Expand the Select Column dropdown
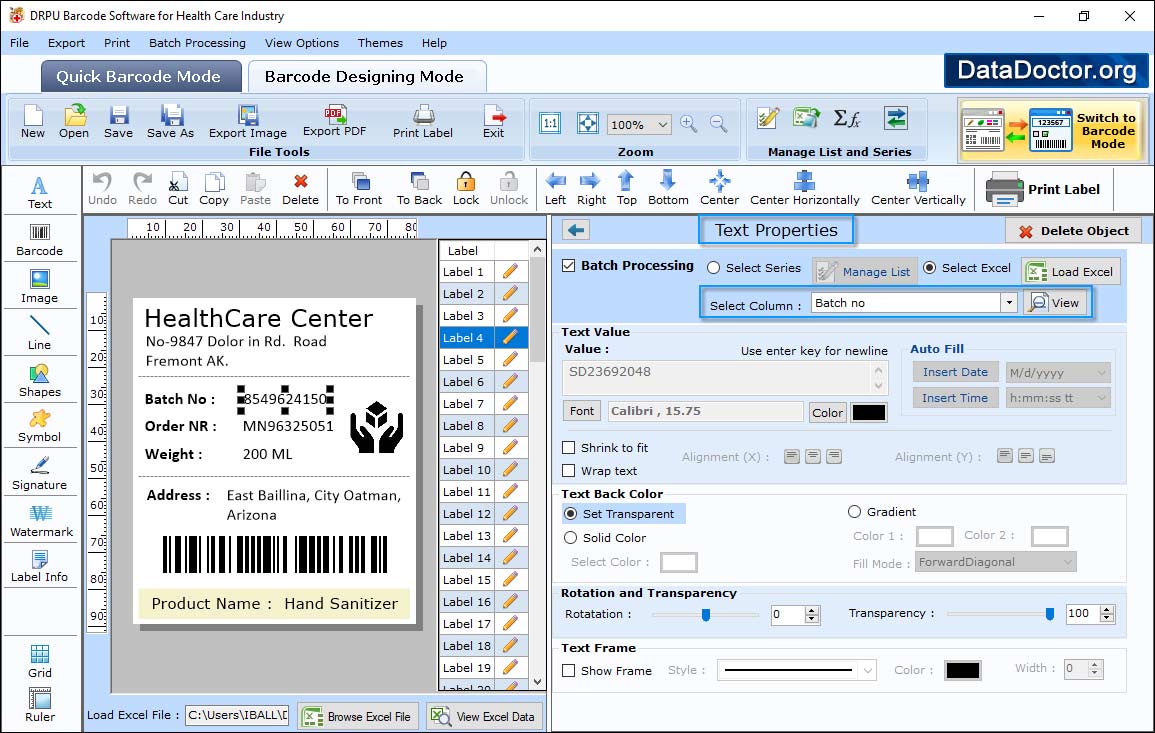This screenshot has width=1155, height=733. click(x=1008, y=302)
